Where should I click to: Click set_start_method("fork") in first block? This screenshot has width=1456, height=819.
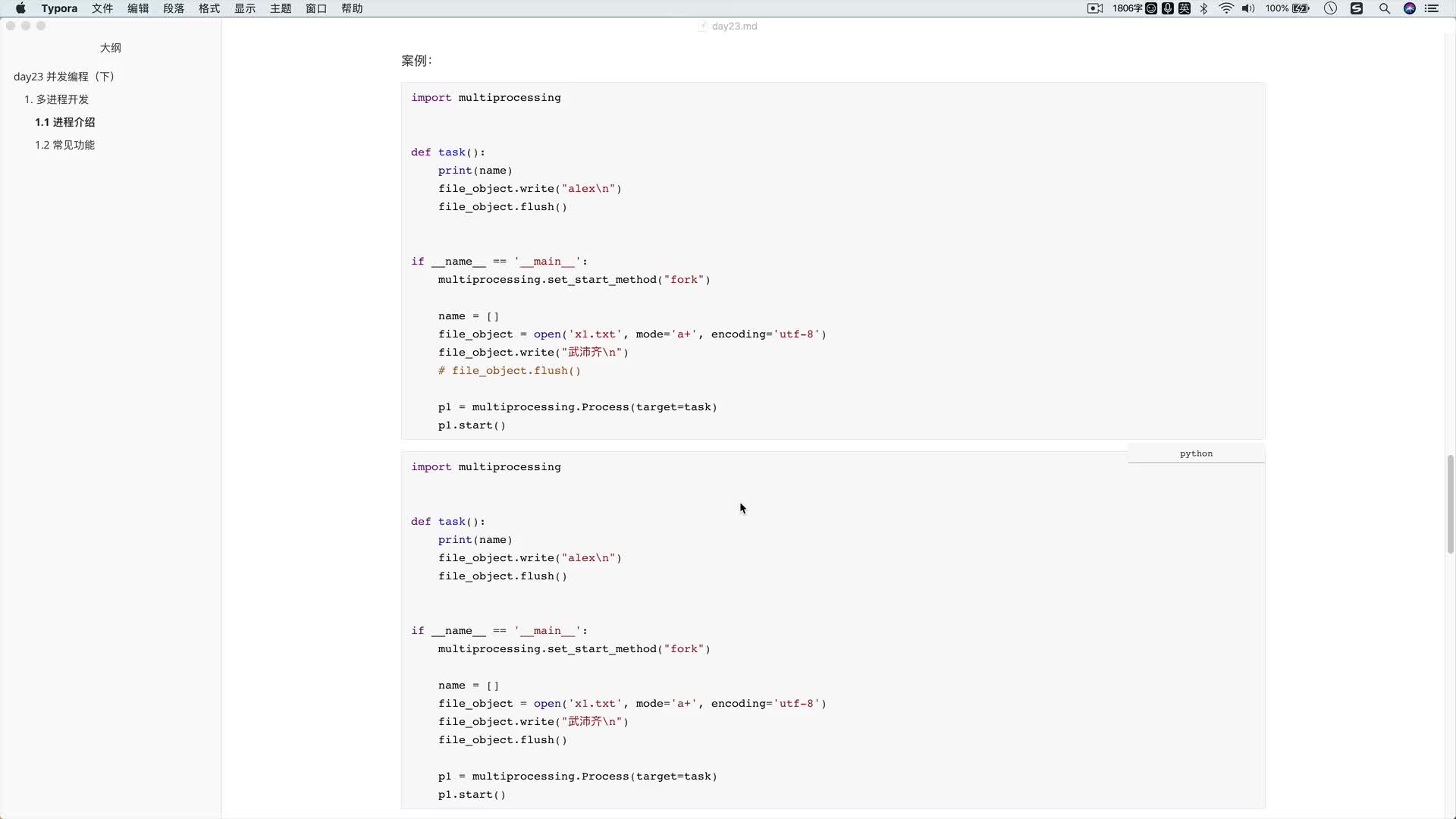point(574,280)
